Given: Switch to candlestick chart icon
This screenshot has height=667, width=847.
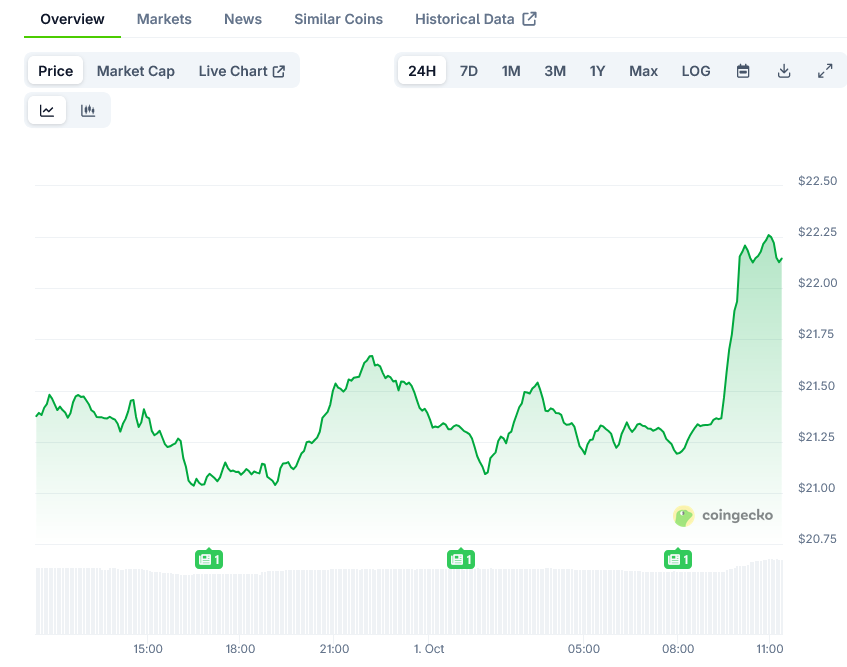Looking at the screenshot, I should point(88,110).
